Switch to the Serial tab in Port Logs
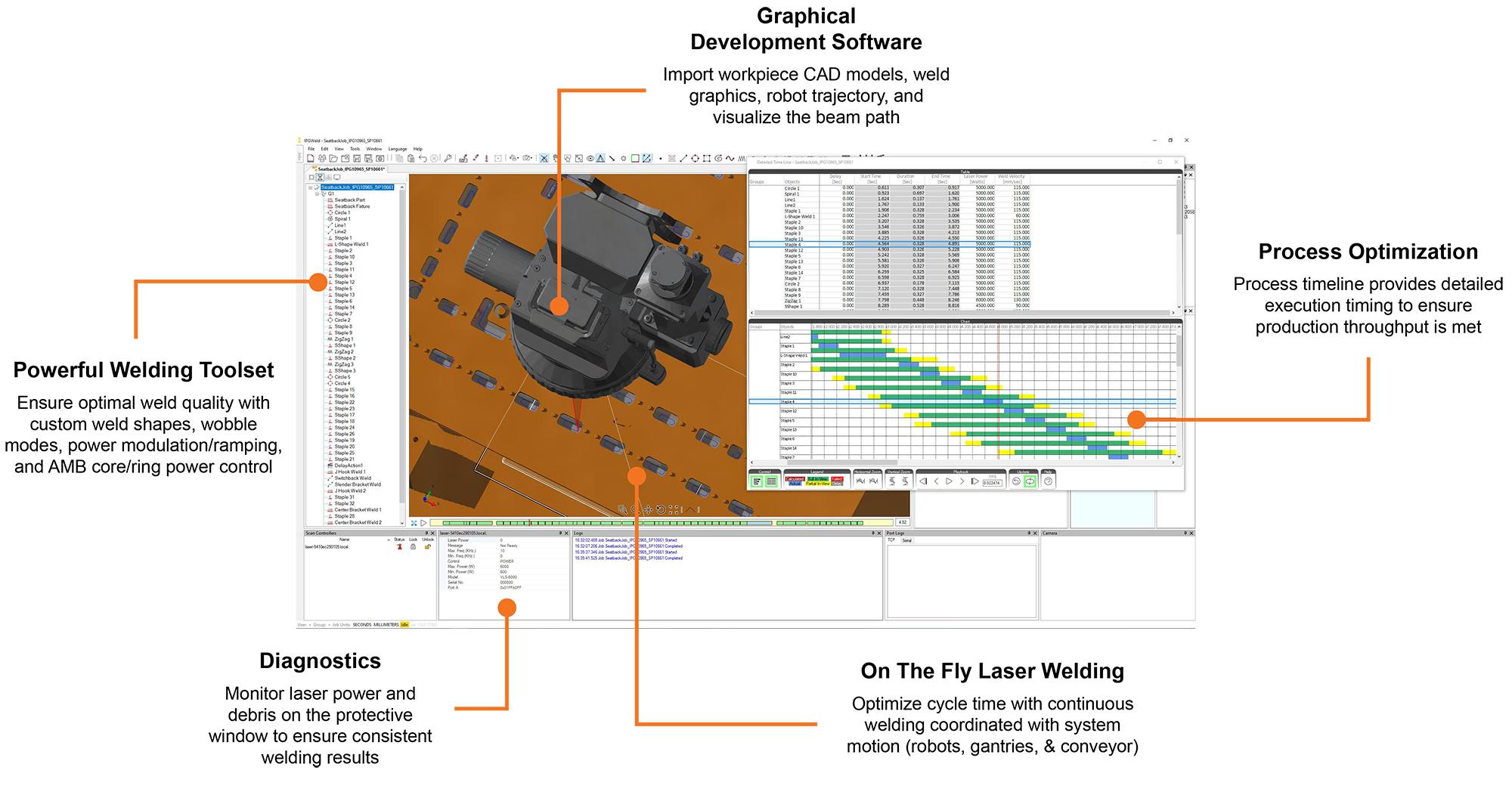The height and width of the screenshot is (798, 1512). click(906, 540)
